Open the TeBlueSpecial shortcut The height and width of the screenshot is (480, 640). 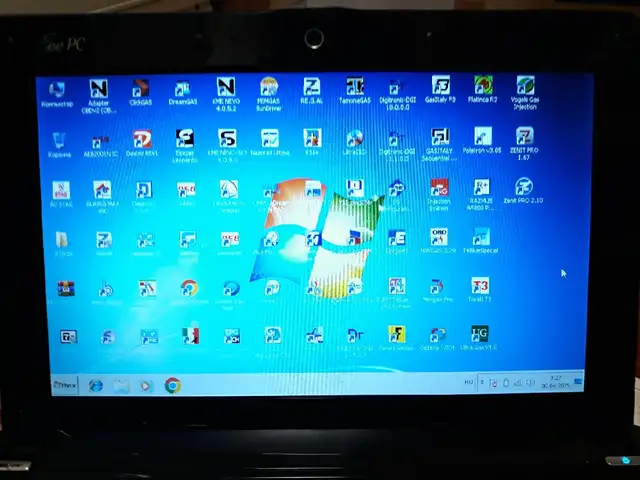pyautogui.click(x=481, y=241)
